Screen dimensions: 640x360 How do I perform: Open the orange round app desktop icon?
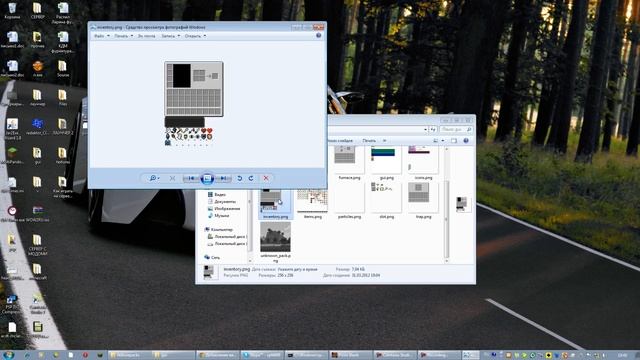38,69
